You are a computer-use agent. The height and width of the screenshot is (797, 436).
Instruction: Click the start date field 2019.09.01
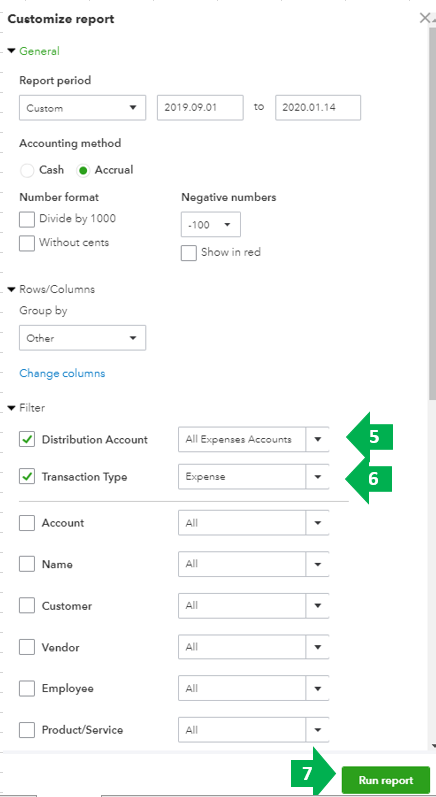pyautogui.click(x=200, y=108)
